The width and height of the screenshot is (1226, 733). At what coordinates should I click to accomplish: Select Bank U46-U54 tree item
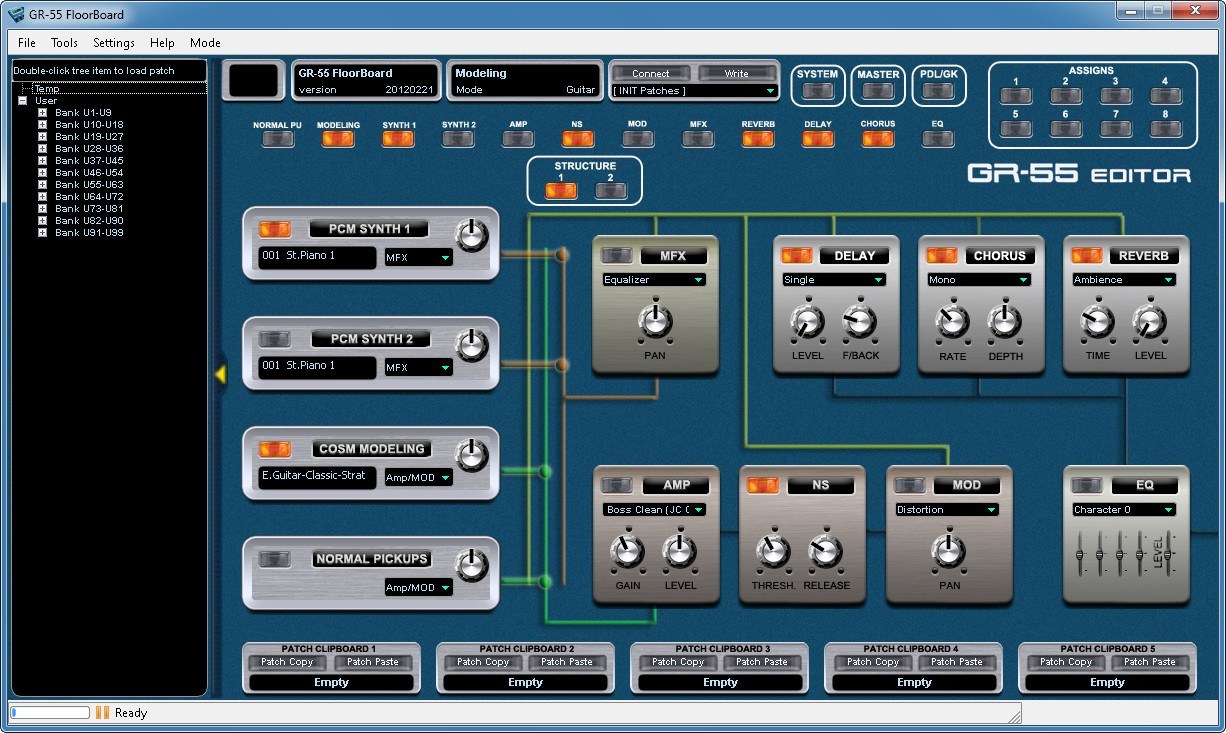[89, 173]
